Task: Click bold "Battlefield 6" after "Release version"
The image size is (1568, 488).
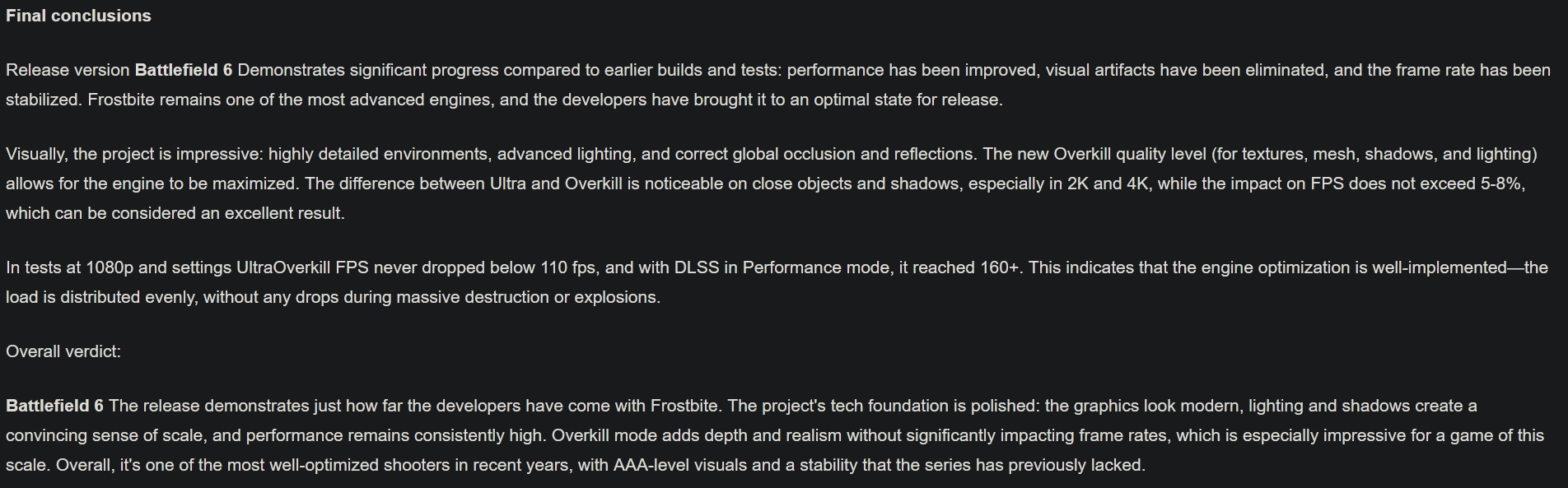Action: coord(183,70)
